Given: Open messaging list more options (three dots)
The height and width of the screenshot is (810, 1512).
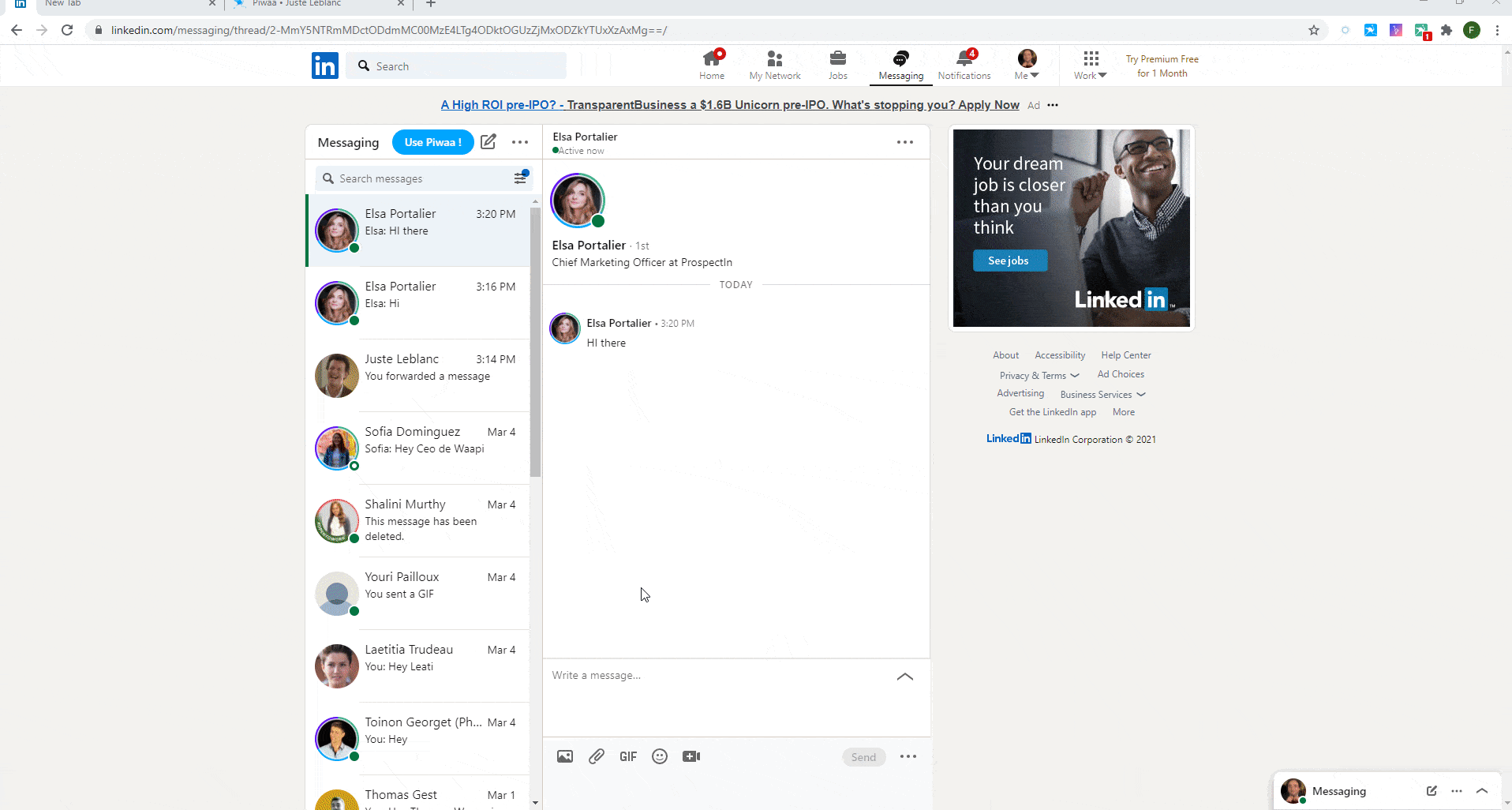Looking at the screenshot, I should pyautogui.click(x=520, y=142).
